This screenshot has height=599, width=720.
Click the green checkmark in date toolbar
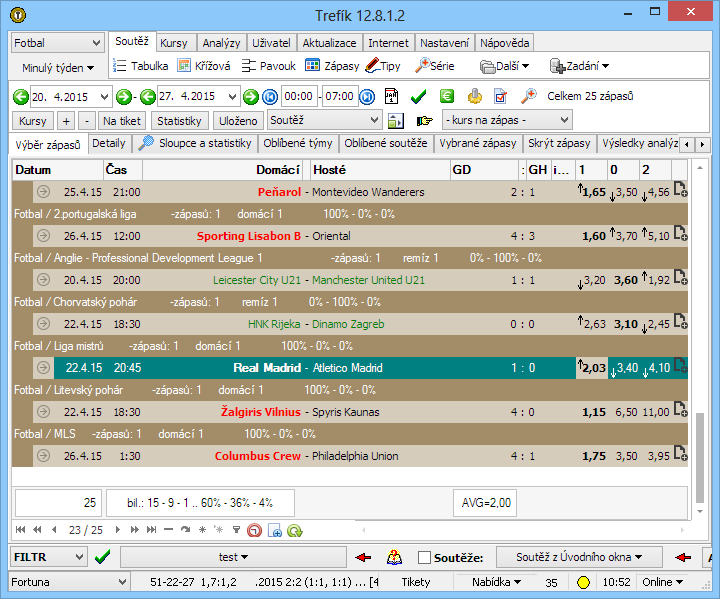[x=418, y=96]
